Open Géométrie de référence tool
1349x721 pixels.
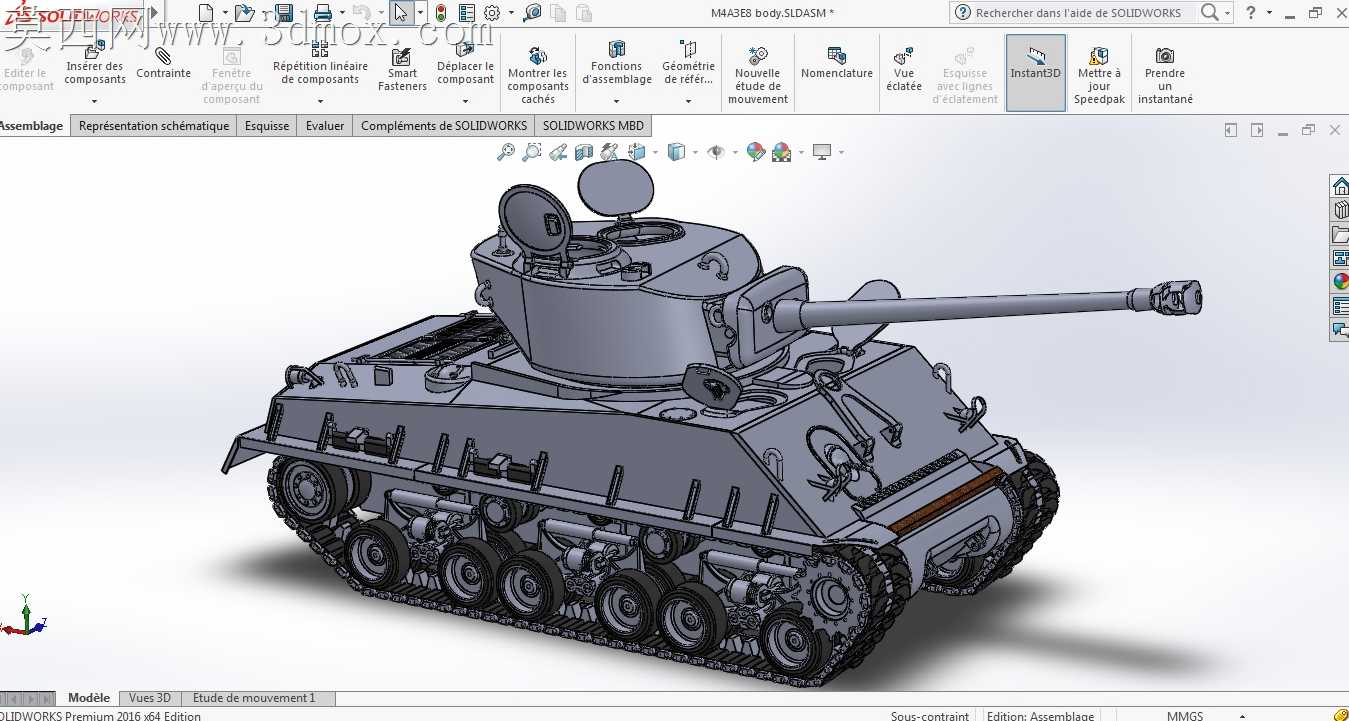688,62
